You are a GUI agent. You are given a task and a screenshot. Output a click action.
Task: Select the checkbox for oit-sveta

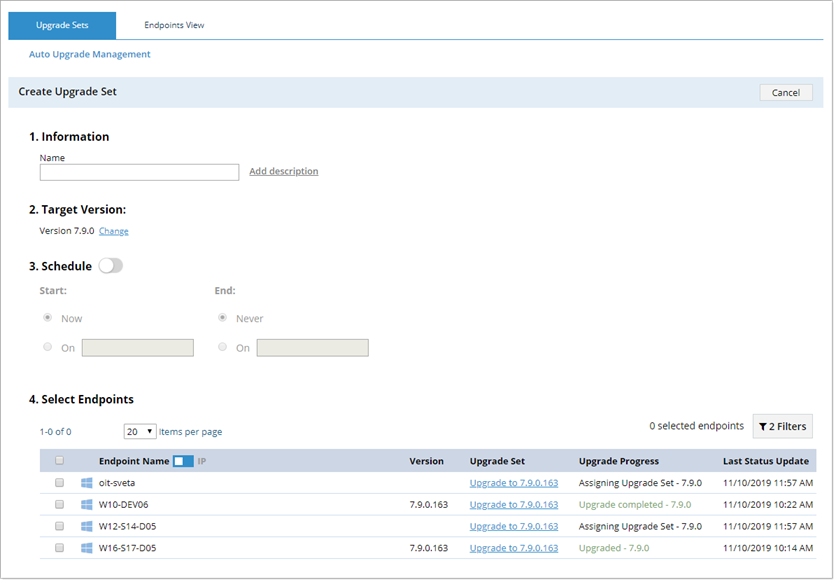coord(59,483)
